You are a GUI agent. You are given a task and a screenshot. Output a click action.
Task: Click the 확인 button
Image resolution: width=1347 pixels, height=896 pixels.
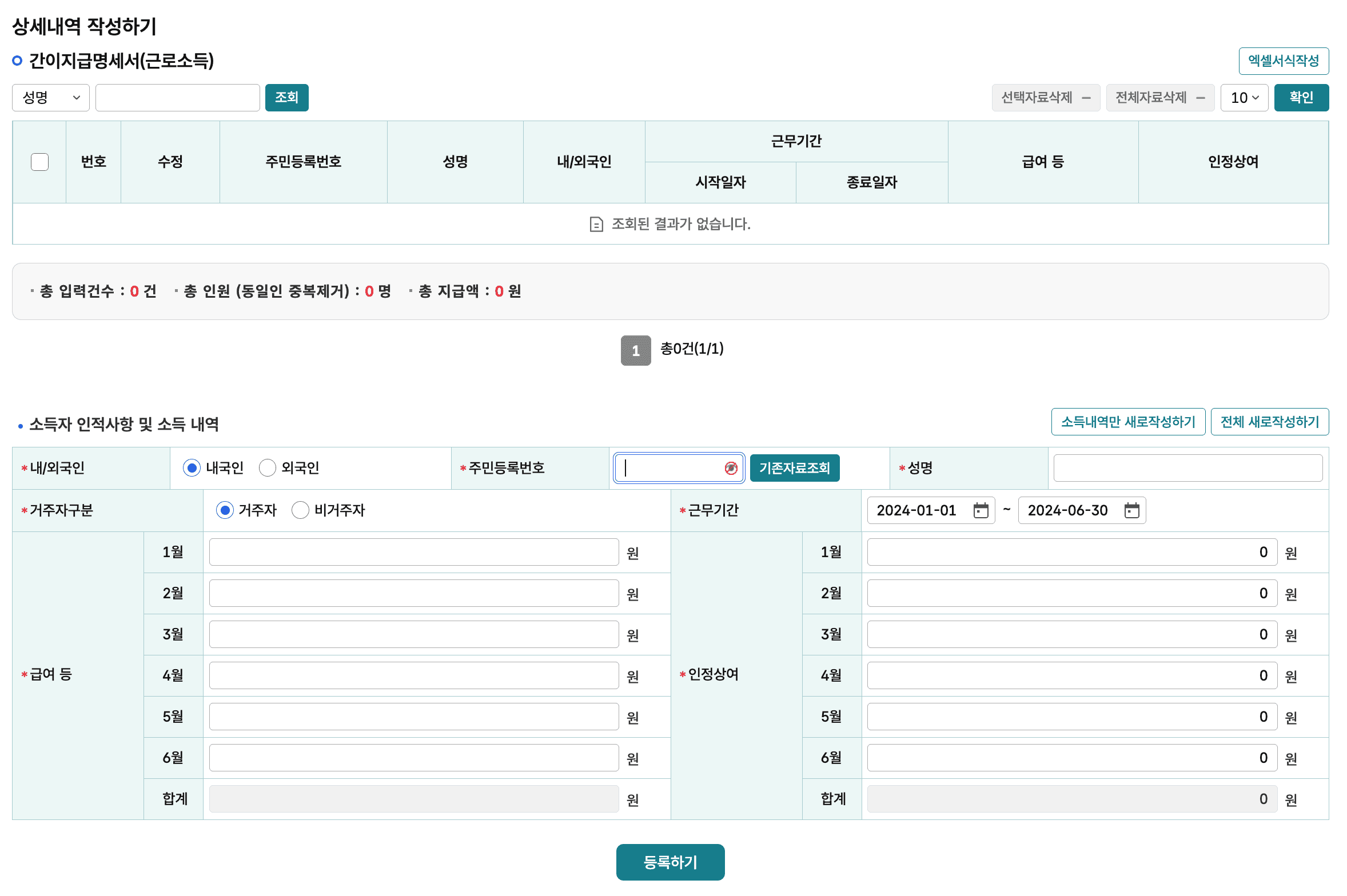1301,98
